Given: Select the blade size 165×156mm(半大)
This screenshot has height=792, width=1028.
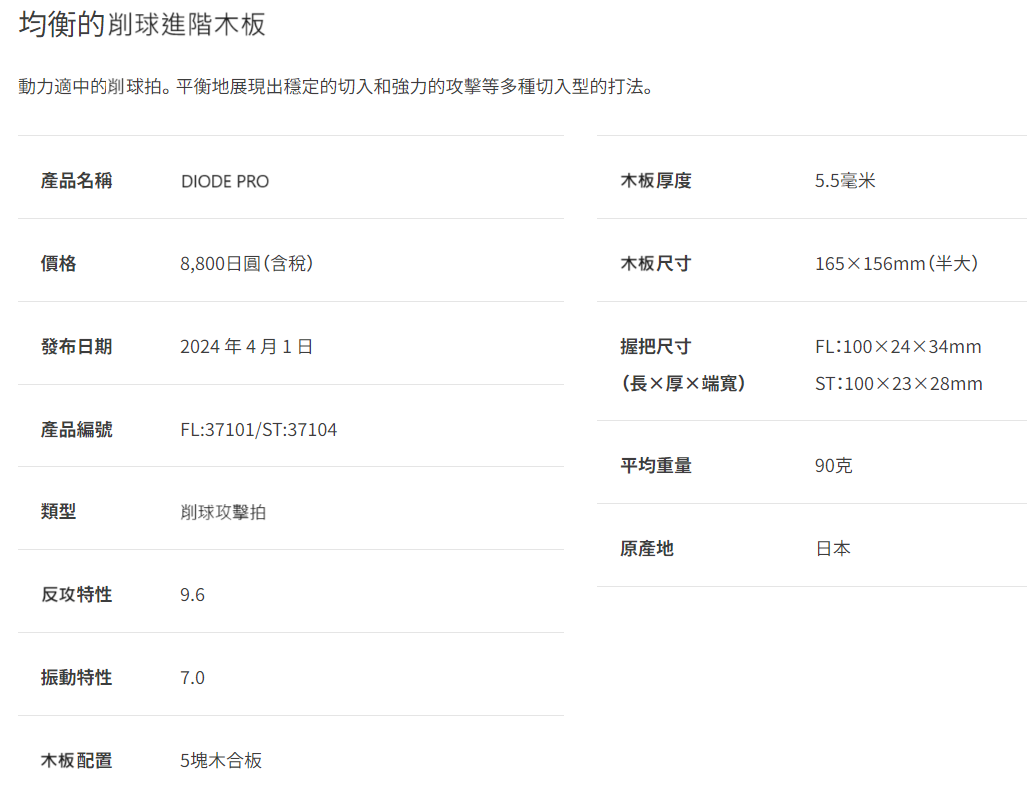Looking at the screenshot, I should [x=897, y=264].
